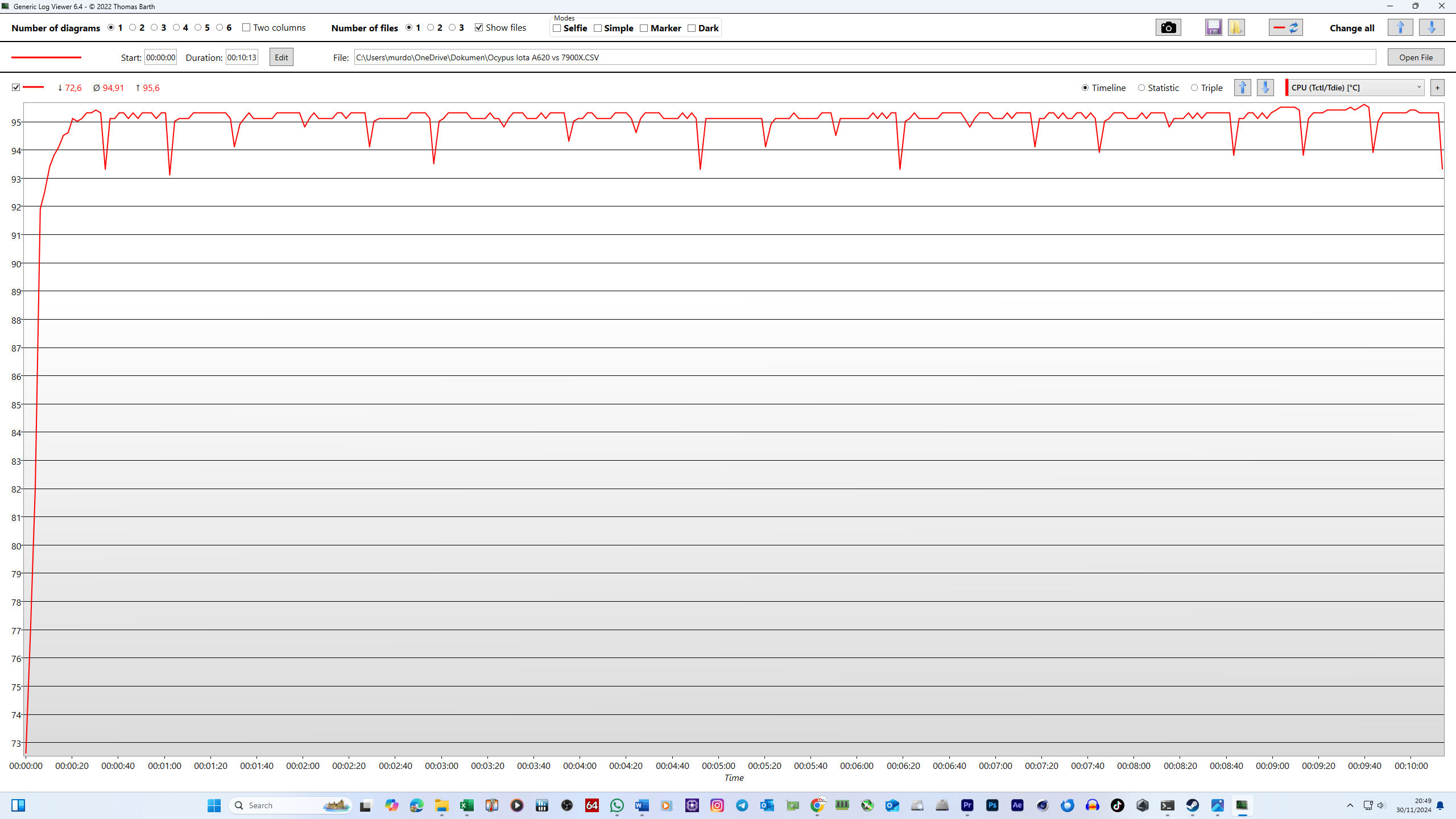Select the Statistic view radio button
This screenshot has width=1456, height=819.
[x=1141, y=88]
